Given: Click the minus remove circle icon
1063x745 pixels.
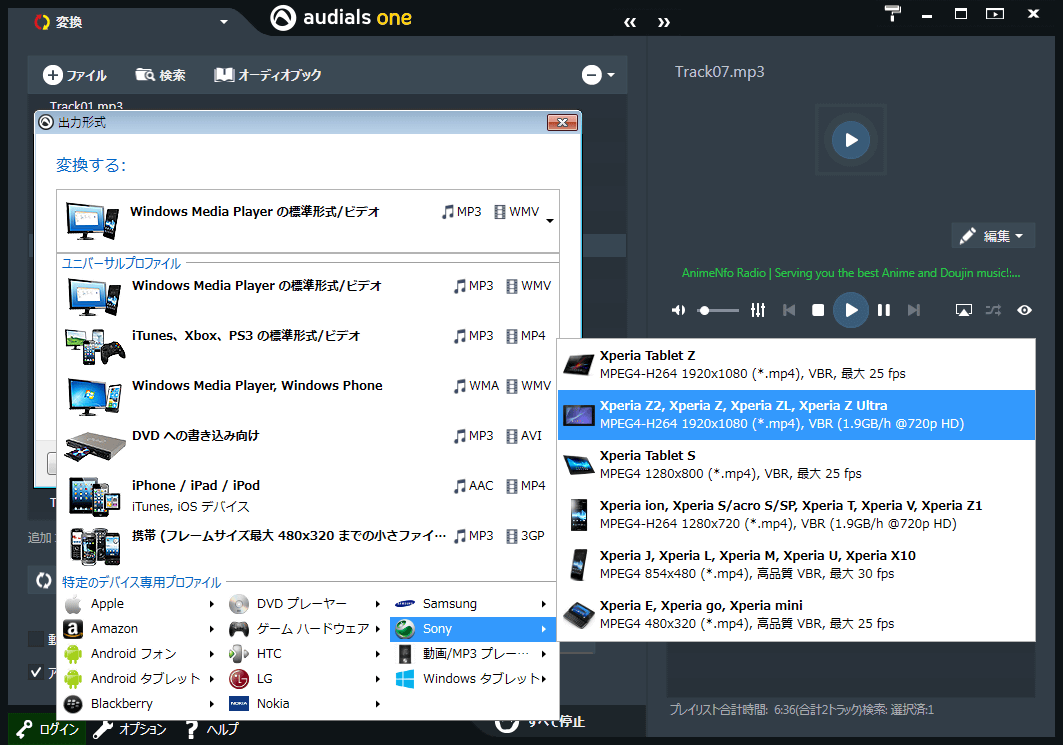Looking at the screenshot, I should [x=592, y=75].
